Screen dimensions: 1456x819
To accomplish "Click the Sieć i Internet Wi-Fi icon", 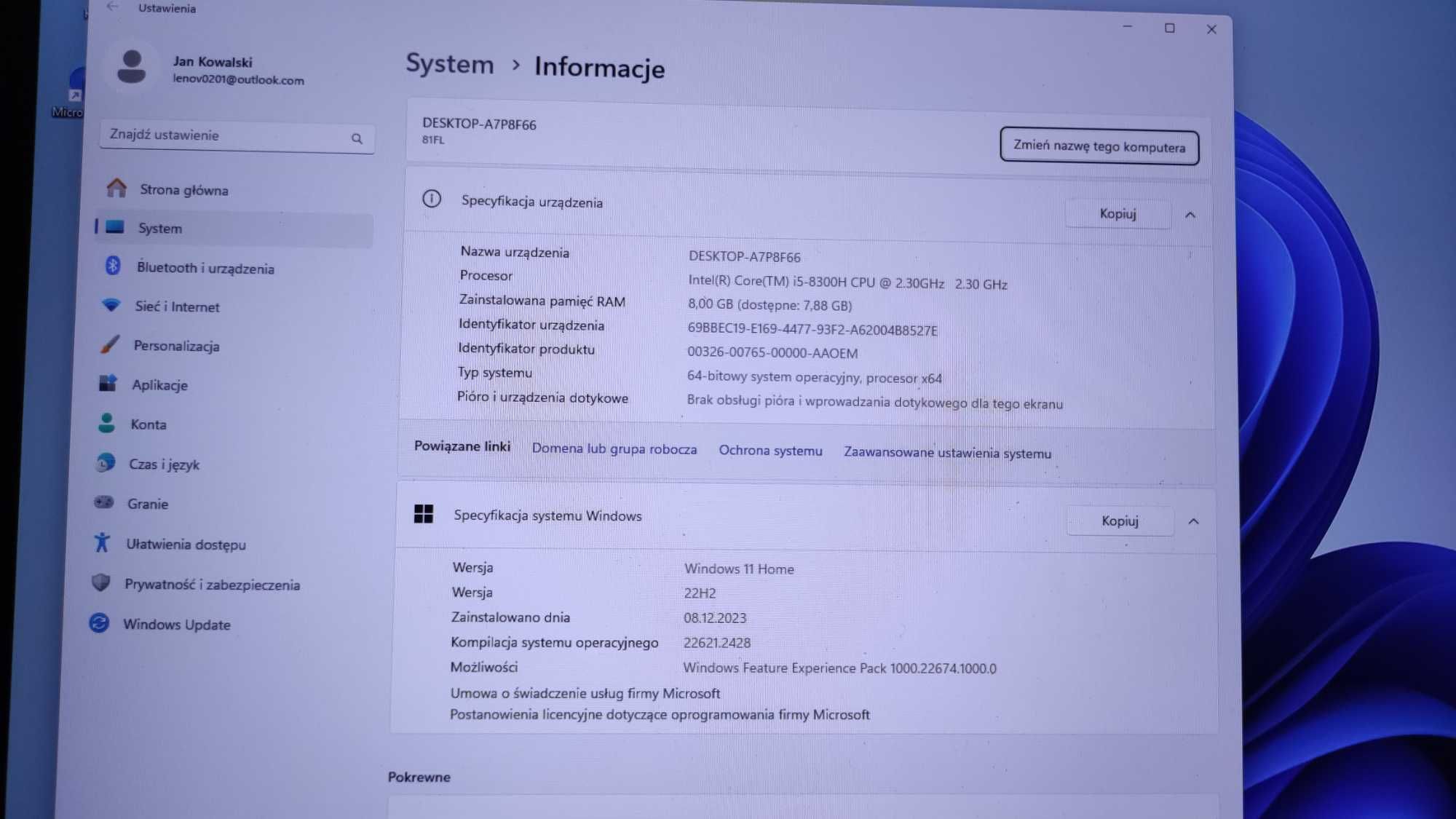I will pyautogui.click(x=111, y=305).
